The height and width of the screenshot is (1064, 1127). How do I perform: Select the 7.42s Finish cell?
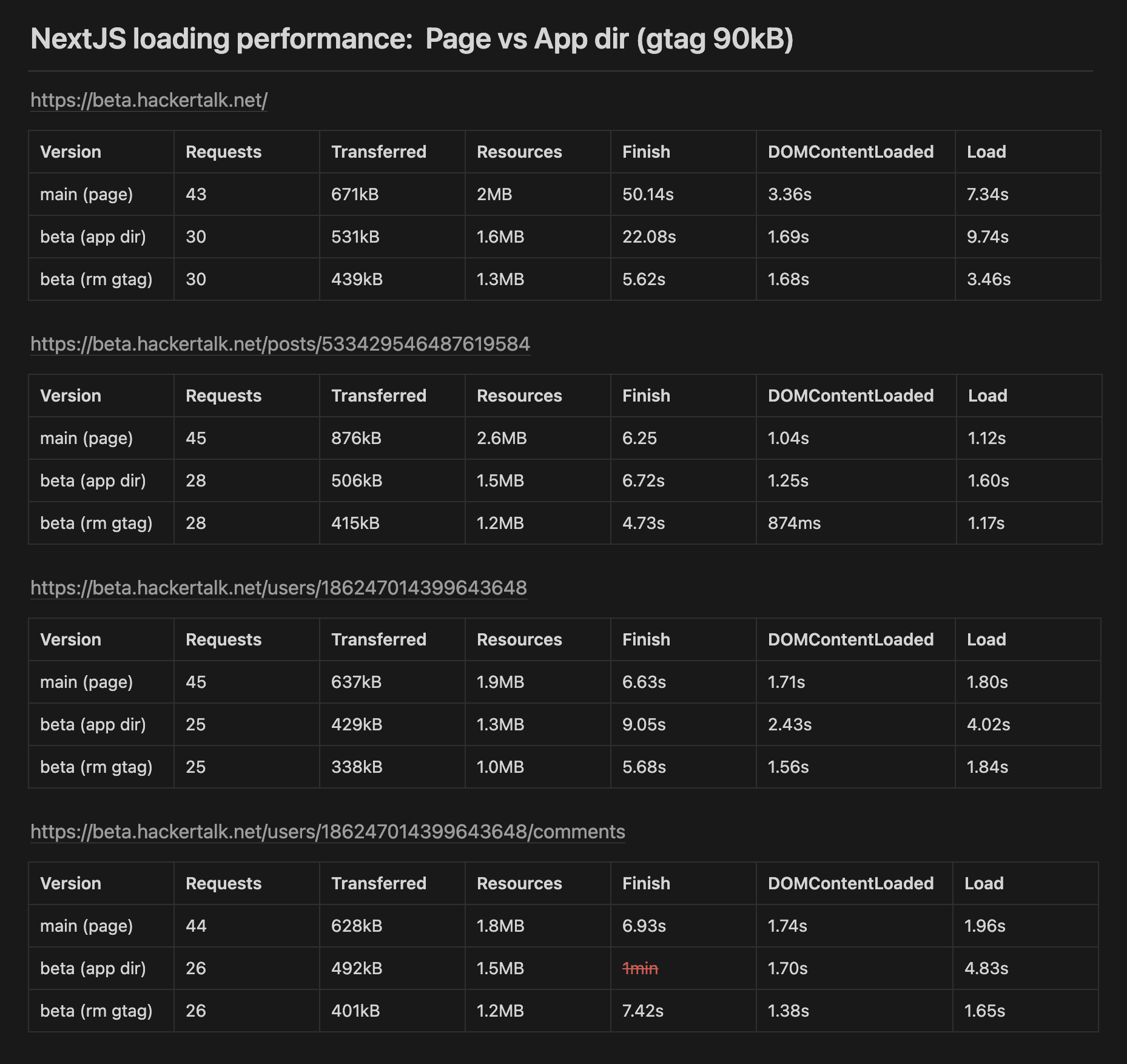[642, 1011]
